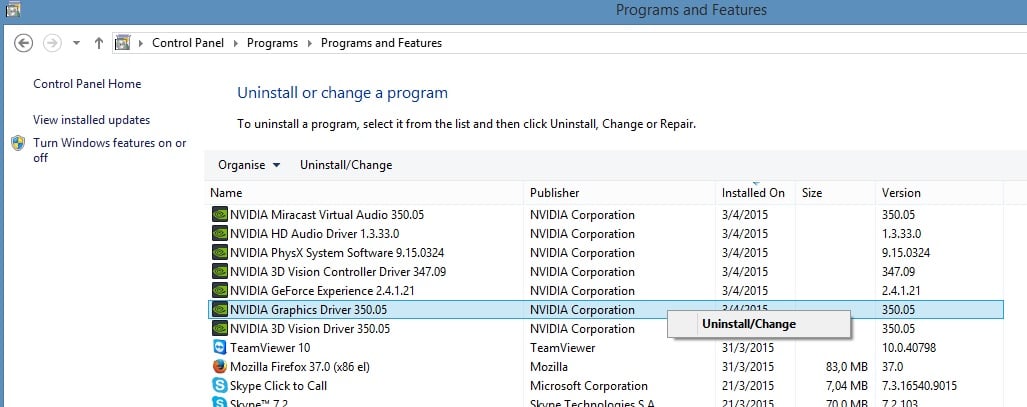Click the Forward navigation arrow

pyautogui.click(x=52, y=43)
